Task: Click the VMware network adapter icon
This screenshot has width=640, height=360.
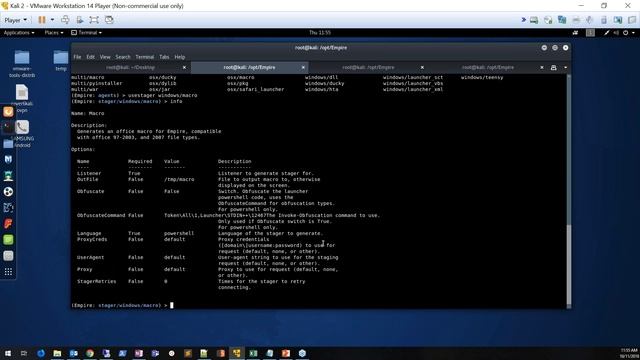Action: [562, 20]
